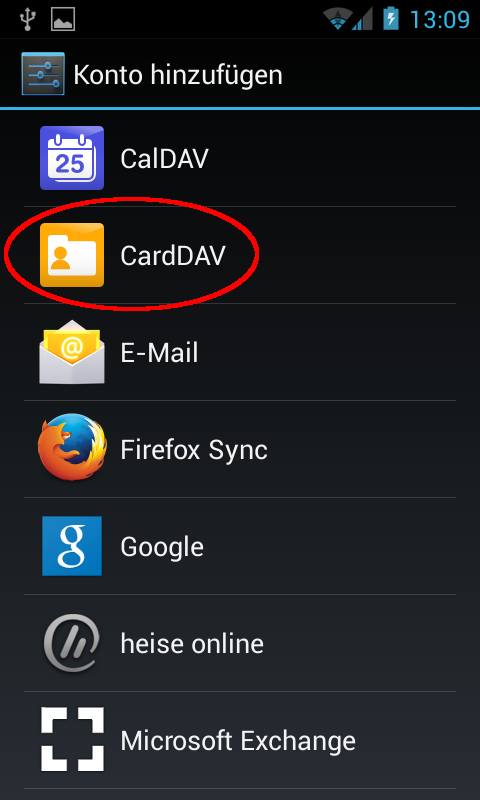Tap the E-Mail envelope icon

pos(72,352)
